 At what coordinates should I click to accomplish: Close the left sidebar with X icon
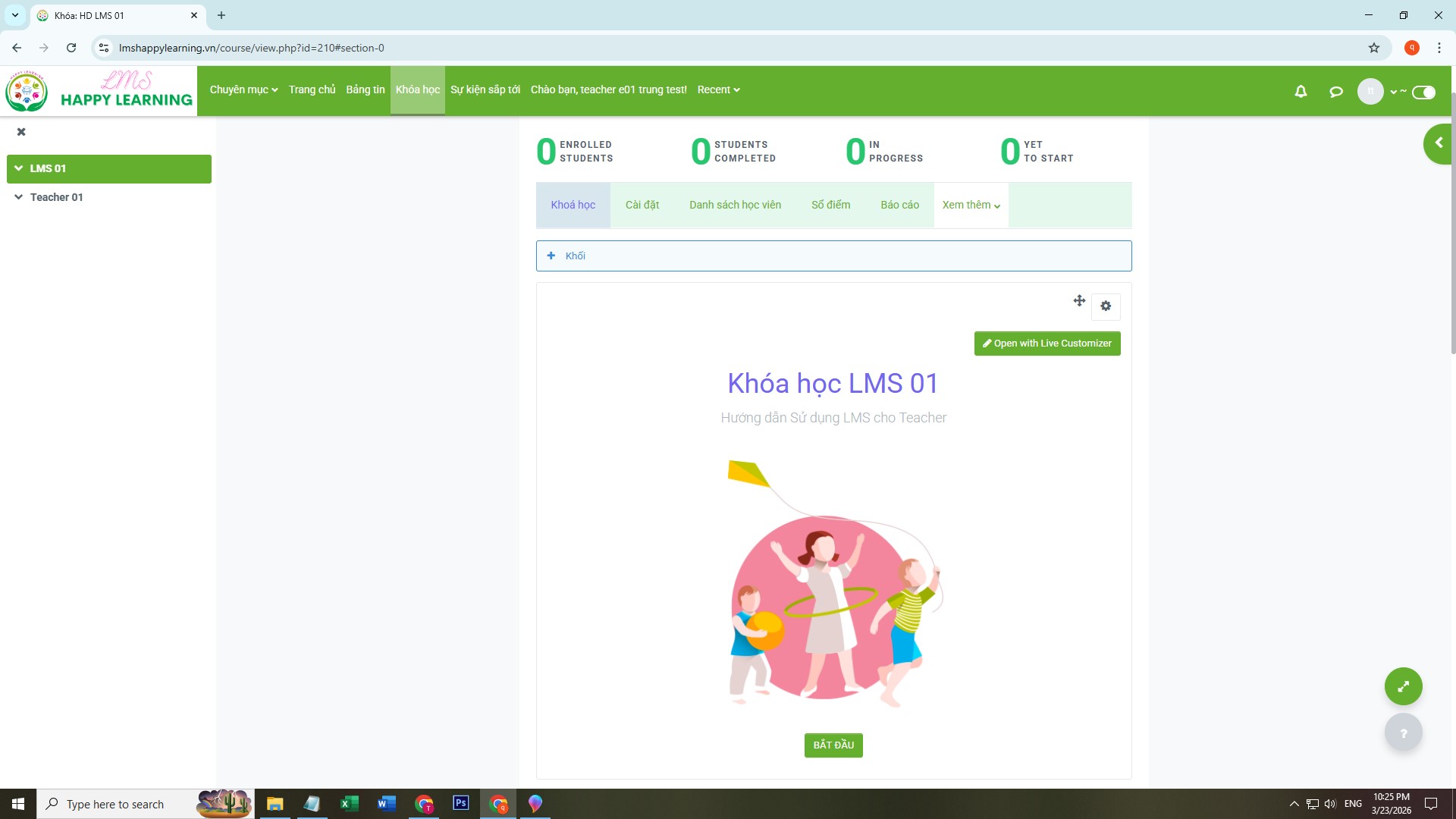click(21, 132)
